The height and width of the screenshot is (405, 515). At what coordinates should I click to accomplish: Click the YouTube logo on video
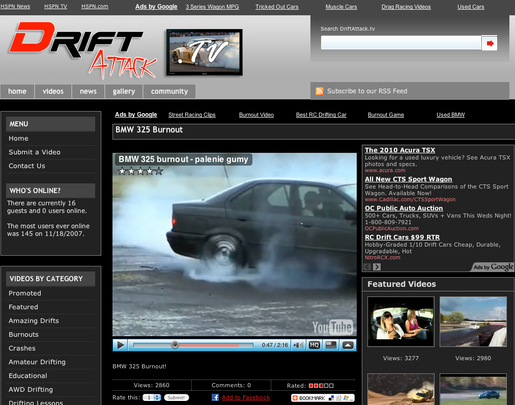tap(332, 327)
